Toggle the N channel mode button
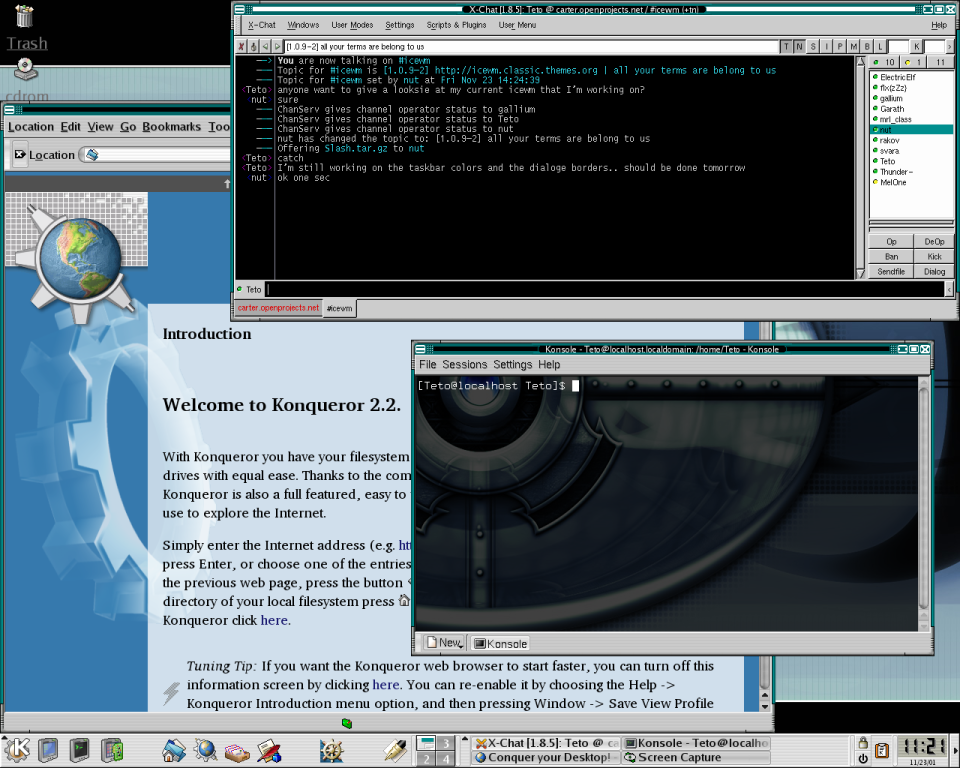Screen dimensions: 960x768 tap(800, 47)
